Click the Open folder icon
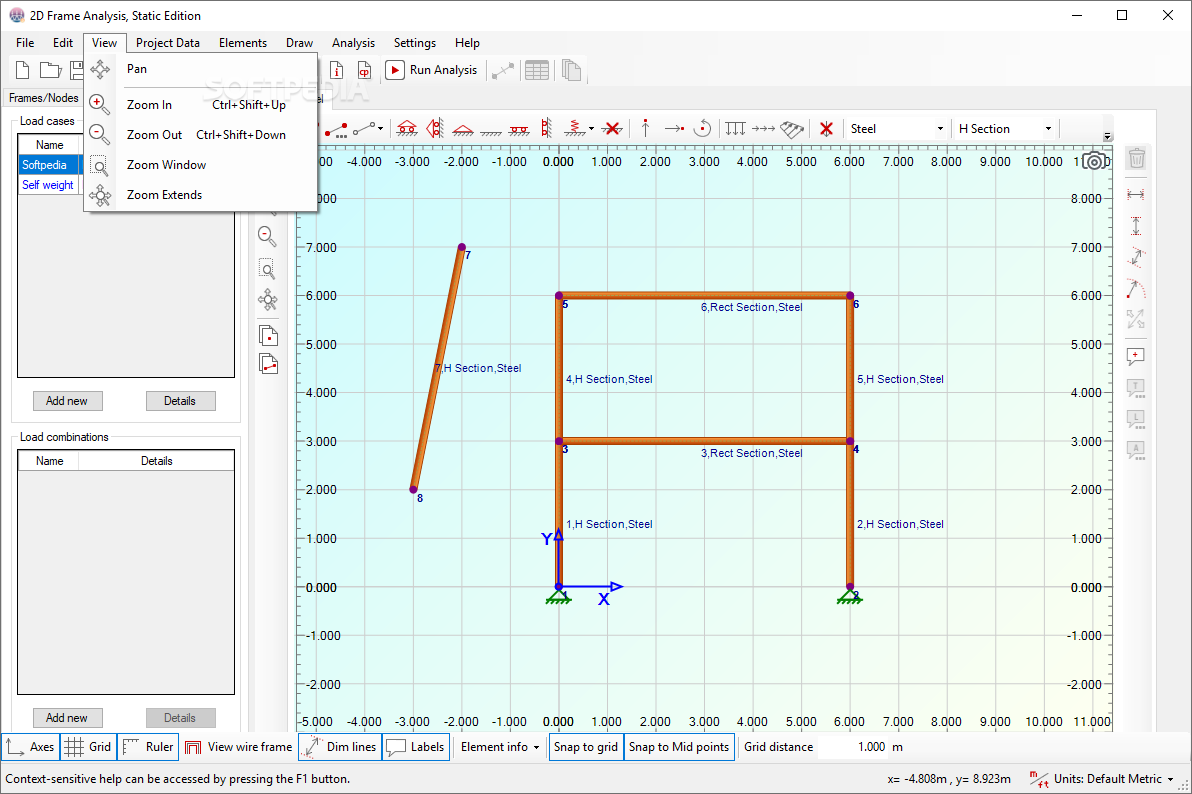 [x=50, y=71]
